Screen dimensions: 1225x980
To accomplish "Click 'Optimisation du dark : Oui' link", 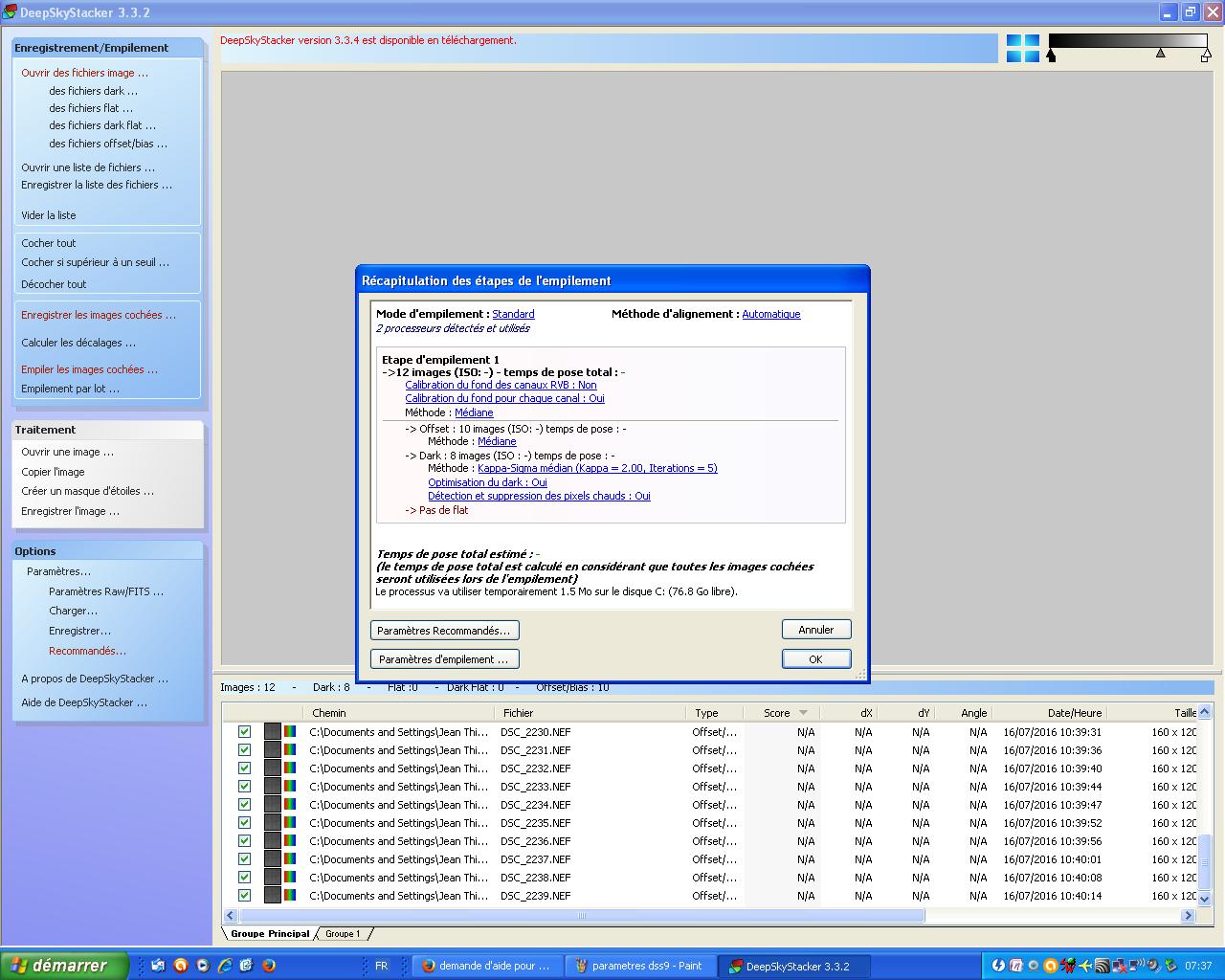I will tap(487, 482).
